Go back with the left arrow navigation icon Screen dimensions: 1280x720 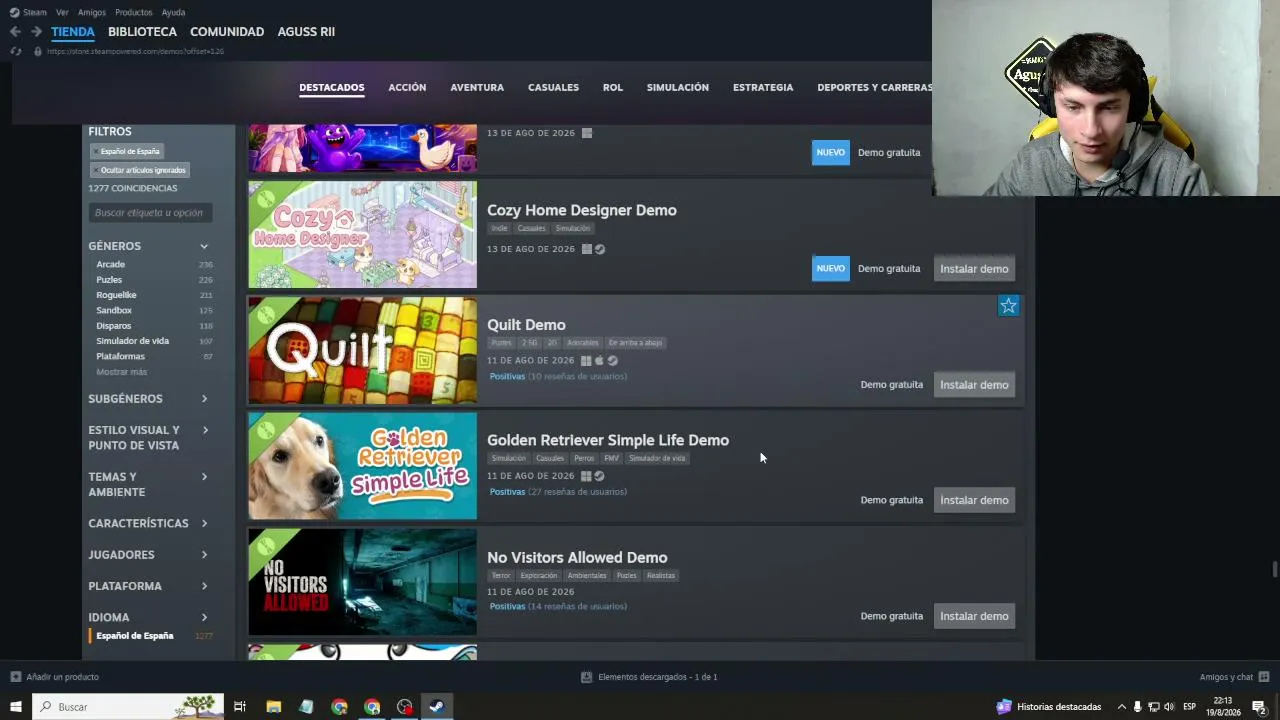15,32
